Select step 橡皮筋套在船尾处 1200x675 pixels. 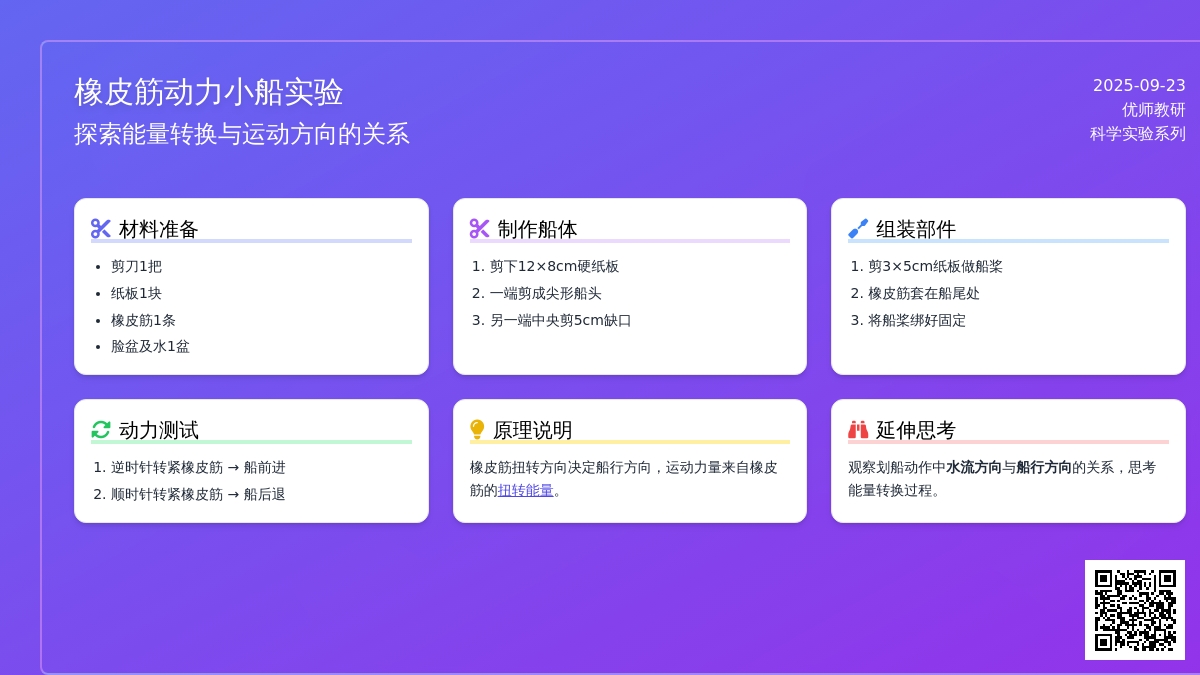point(923,294)
